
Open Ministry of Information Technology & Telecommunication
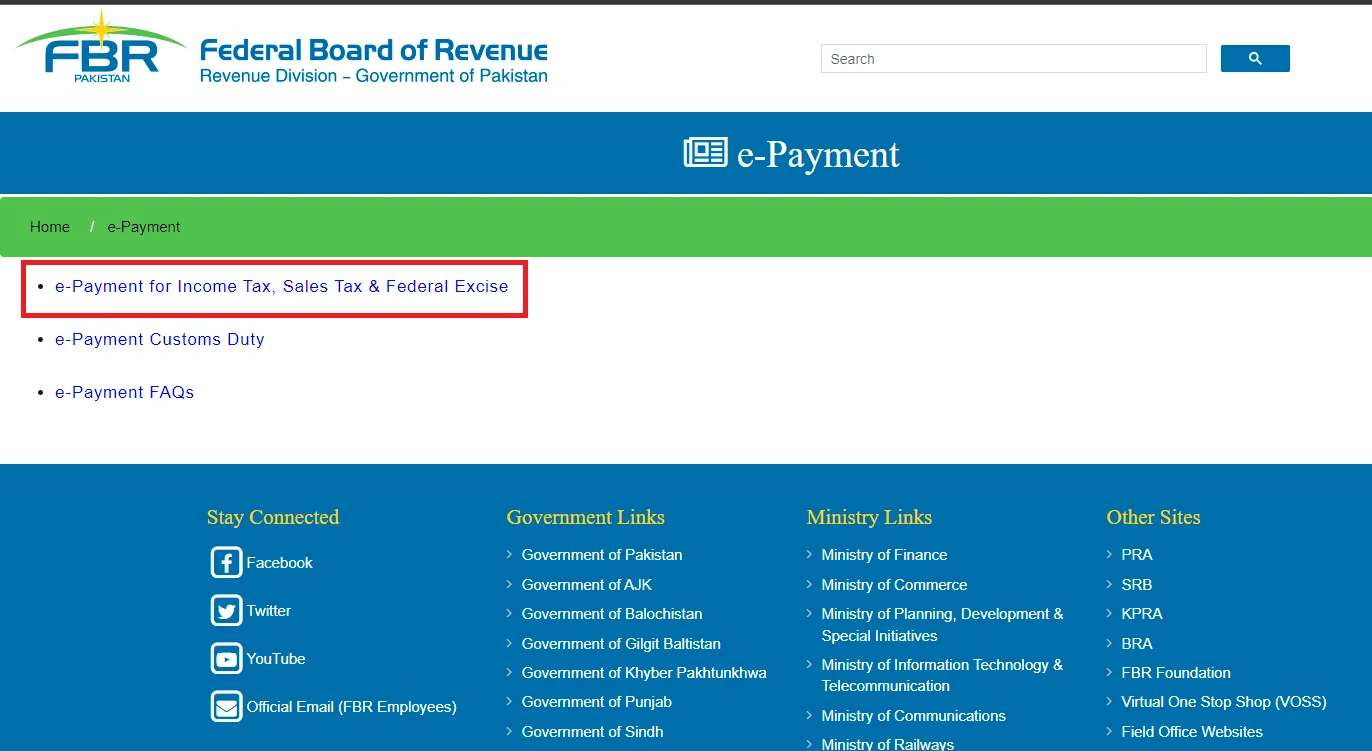pyautogui.click(x=943, y=675)
